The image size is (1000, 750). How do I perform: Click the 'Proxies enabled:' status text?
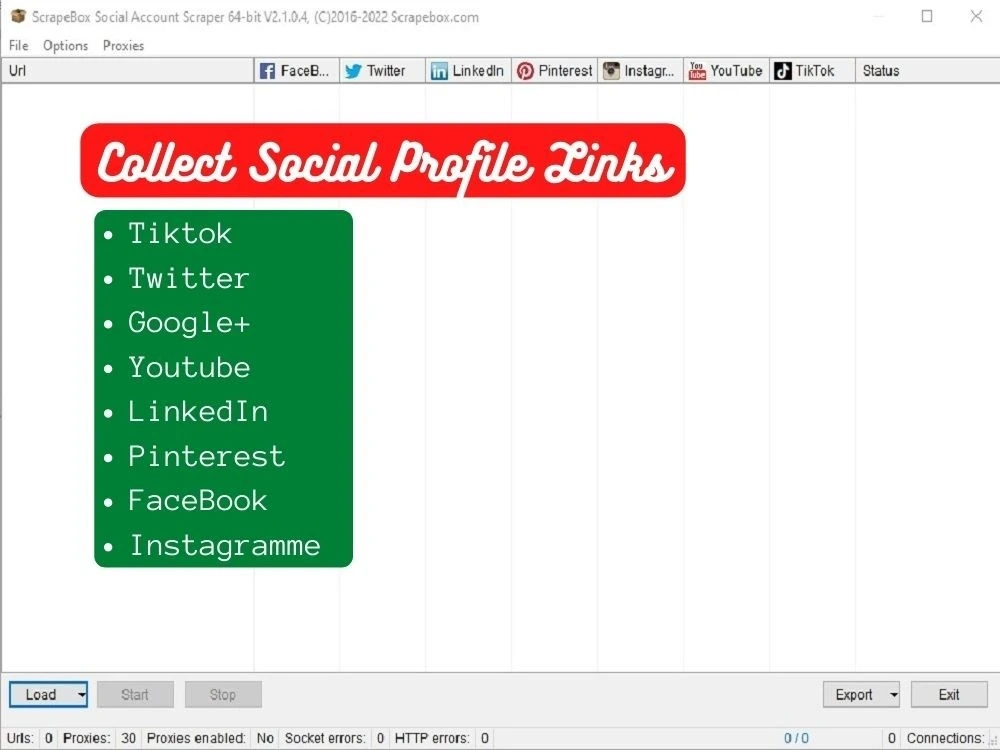pos(196,738)
